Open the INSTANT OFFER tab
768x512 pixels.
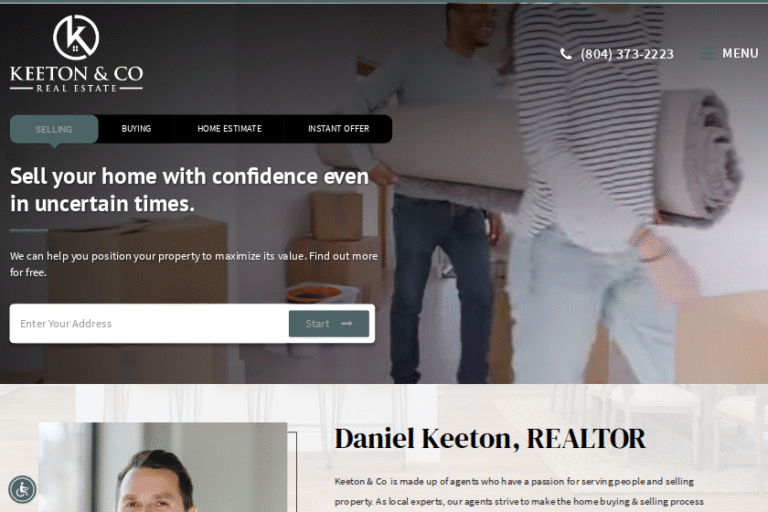pyautogui.click(x=338, y=129)
